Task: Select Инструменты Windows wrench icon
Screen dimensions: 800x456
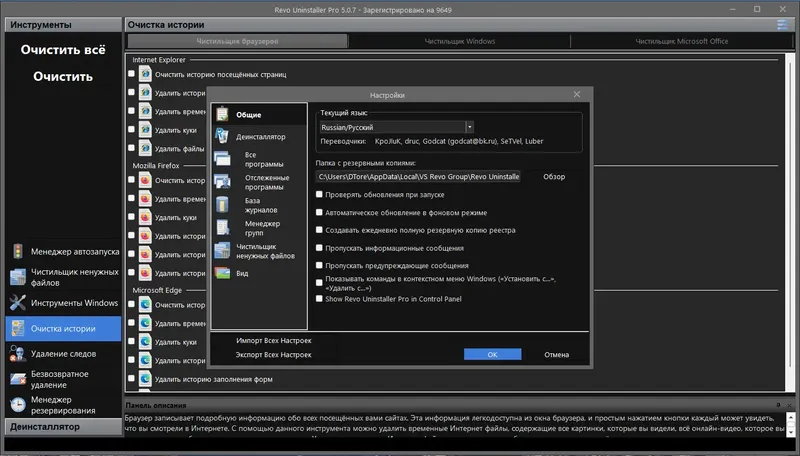Action: click(18, 302)
